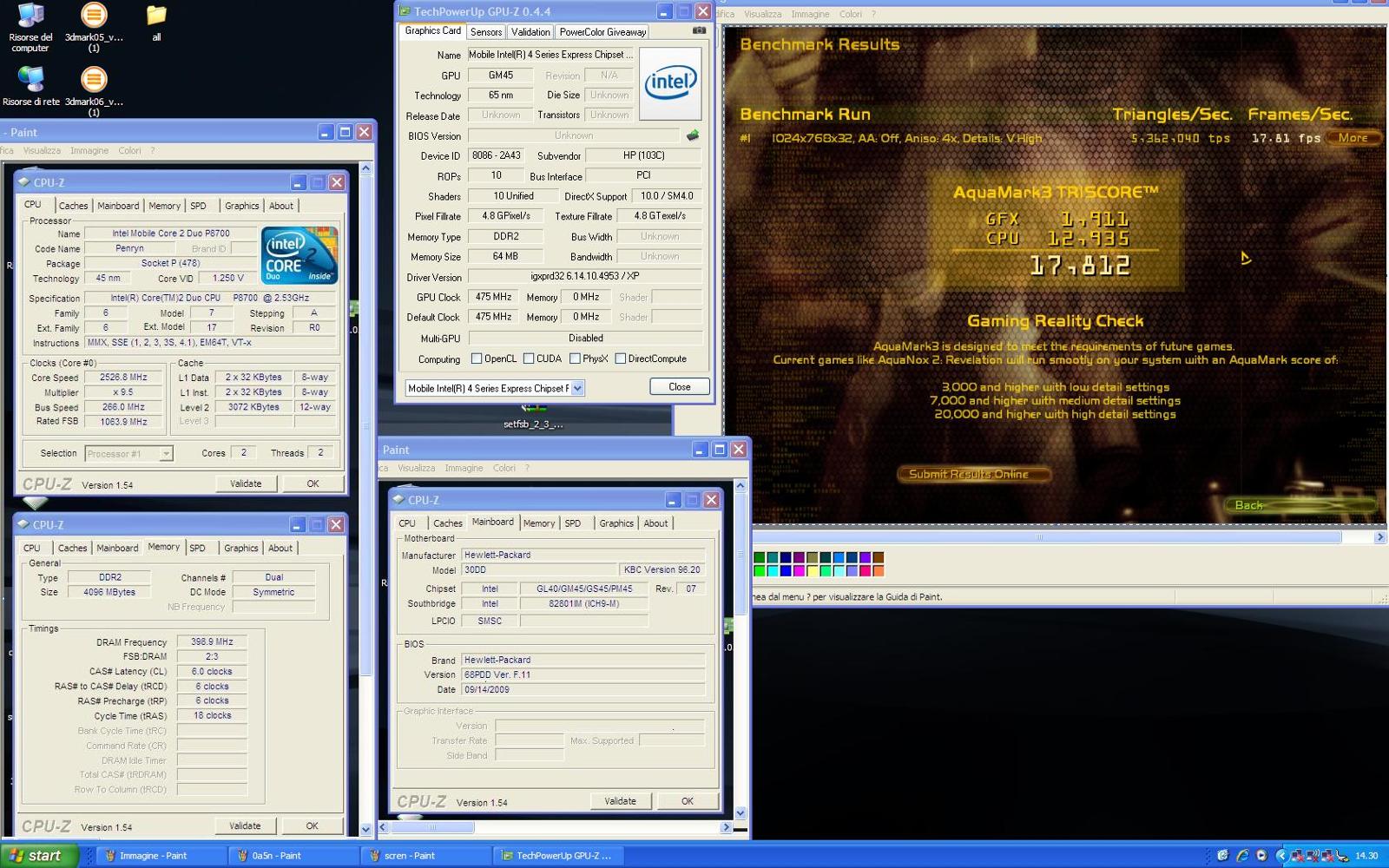Enable the OpenCL checkbox
Viewport: 1389px width, 868px height.
coord(476,358)
